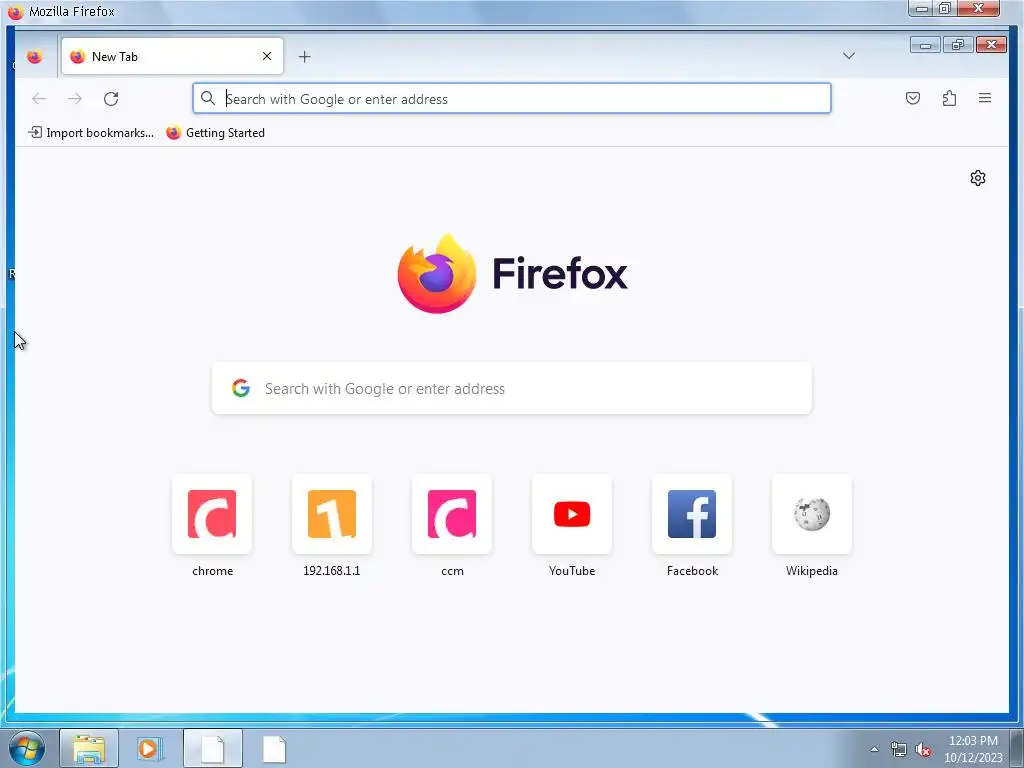Screen dimensions: 1024x768
Task: Click the Firefox logo on page
Action: tap(512, 273)
